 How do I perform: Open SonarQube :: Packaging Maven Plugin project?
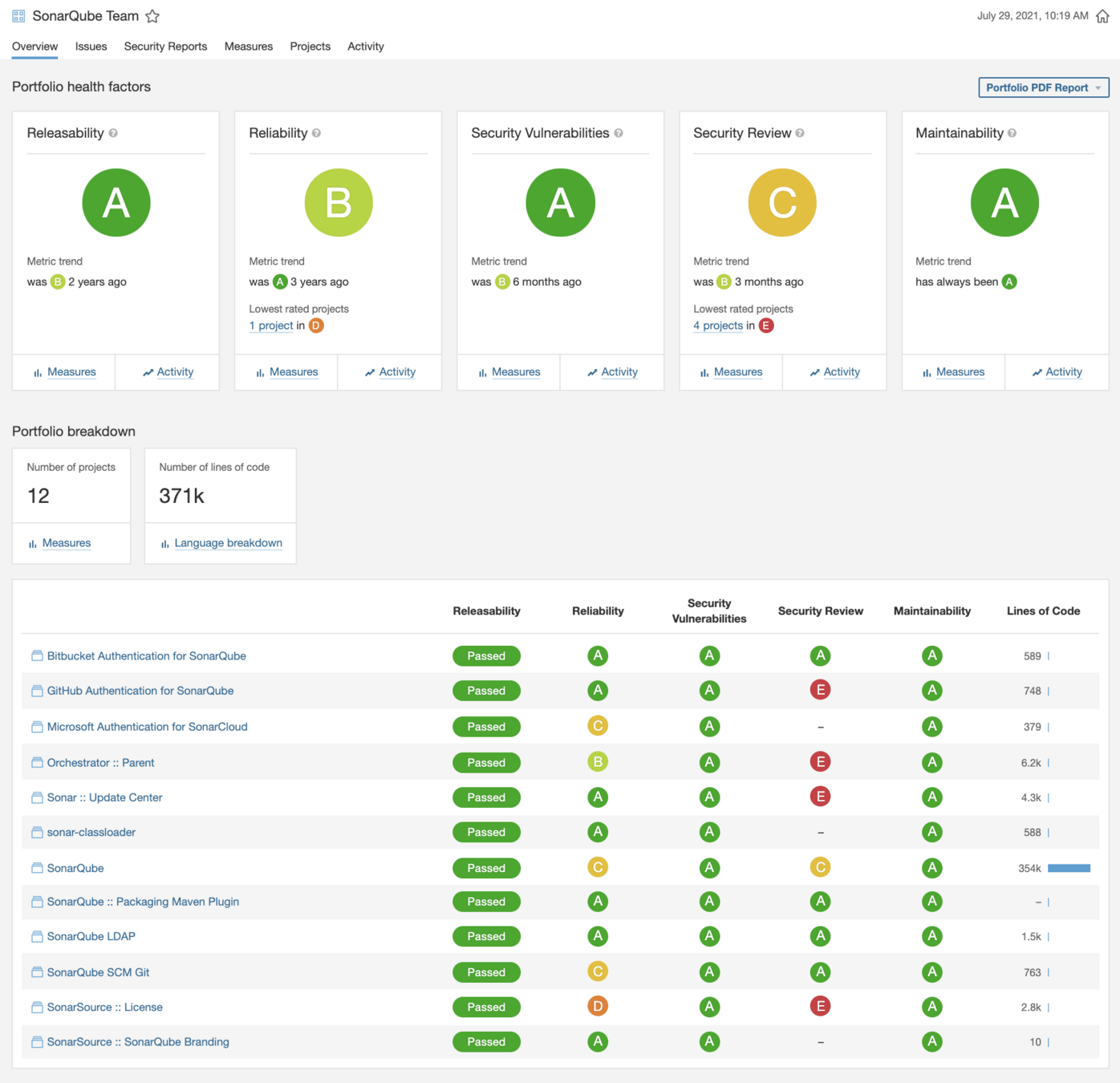click(143, 902)
